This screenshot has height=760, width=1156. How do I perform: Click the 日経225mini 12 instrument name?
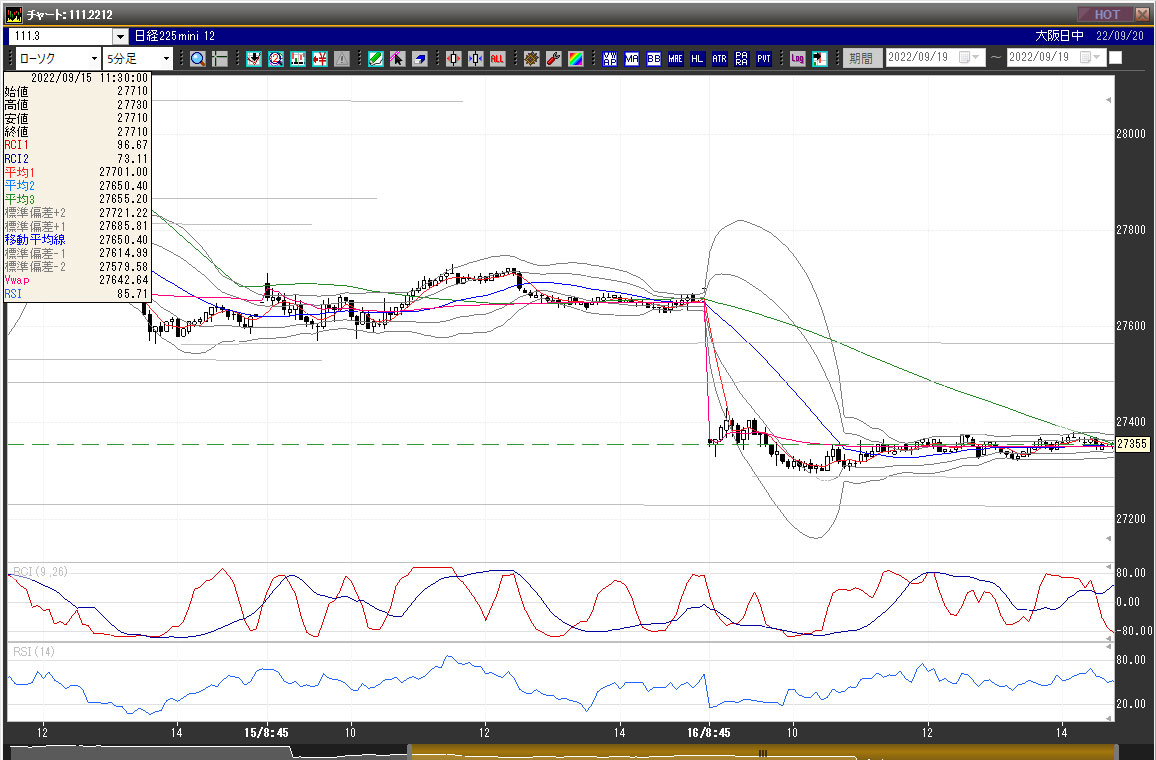click(x=175, y=36)
